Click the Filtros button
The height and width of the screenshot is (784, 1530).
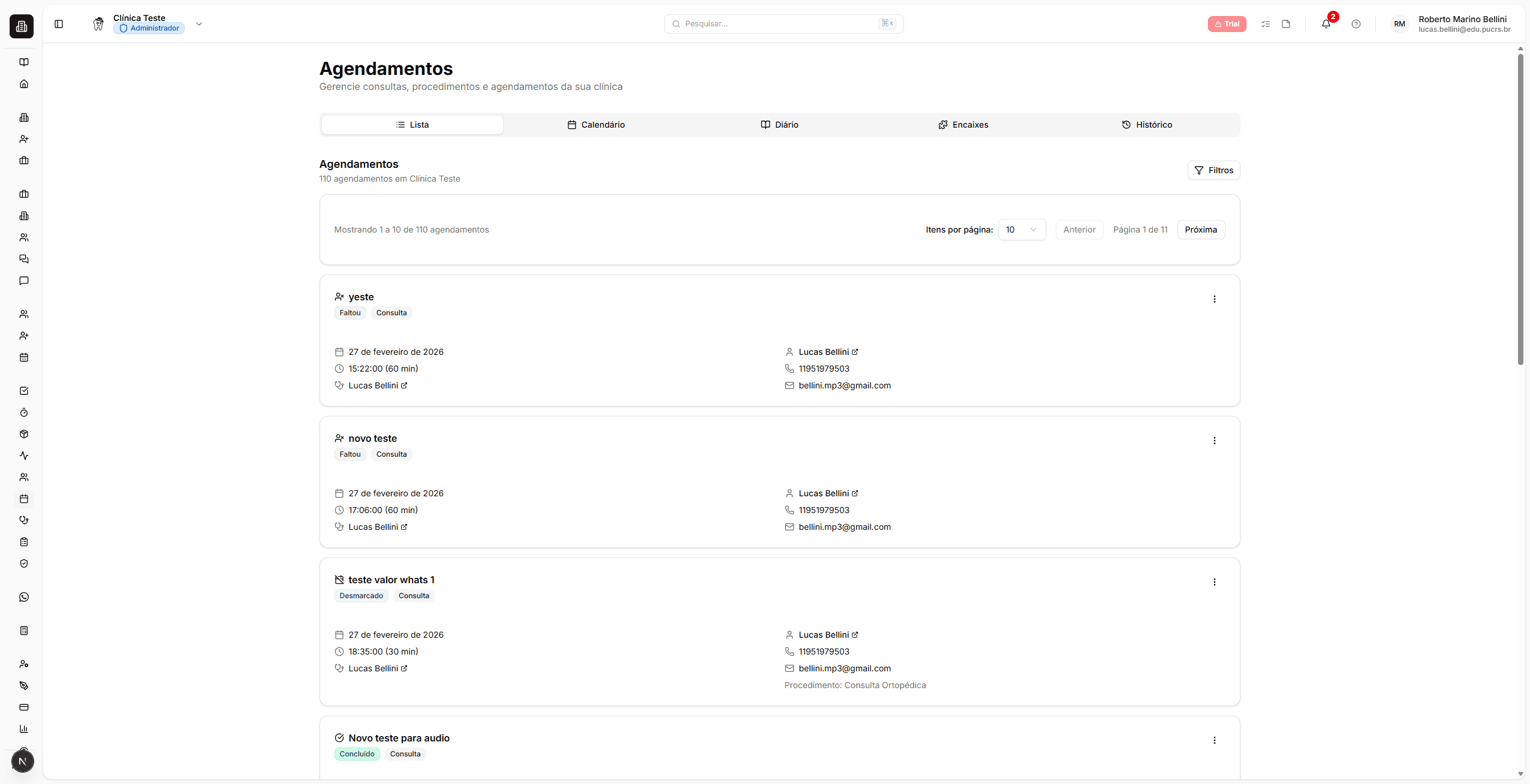click(x=1213, y=170)
